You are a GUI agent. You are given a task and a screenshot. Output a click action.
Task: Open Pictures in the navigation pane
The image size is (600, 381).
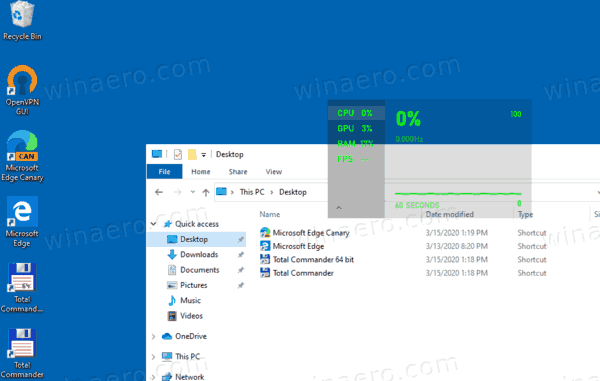point(194,285)
